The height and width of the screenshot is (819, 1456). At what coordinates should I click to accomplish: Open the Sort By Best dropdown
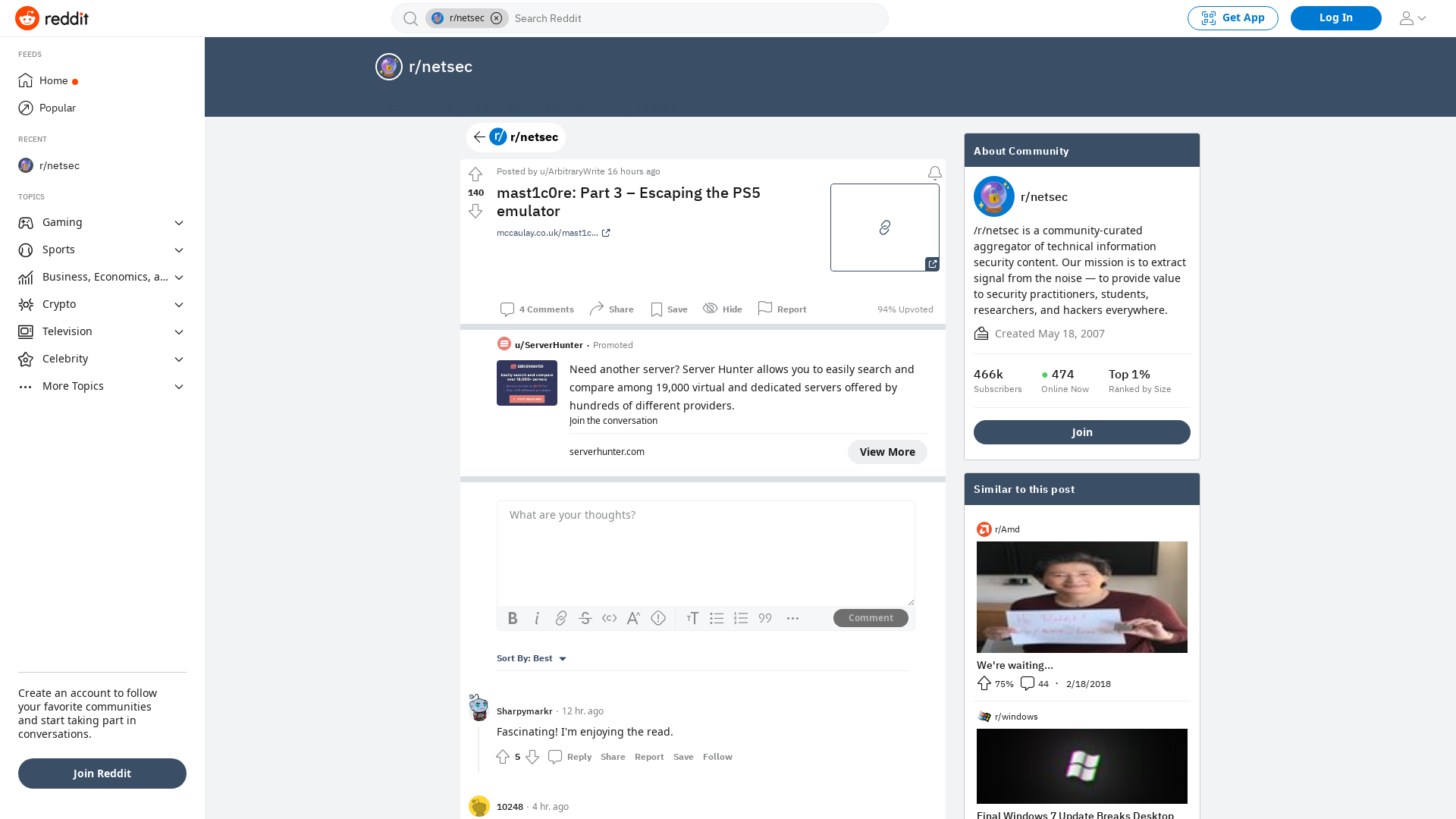(x=532, y=658)
